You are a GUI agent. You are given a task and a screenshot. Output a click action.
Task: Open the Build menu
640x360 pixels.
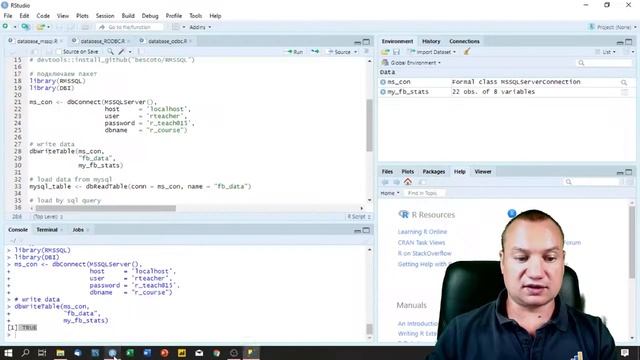pos(128,16)
